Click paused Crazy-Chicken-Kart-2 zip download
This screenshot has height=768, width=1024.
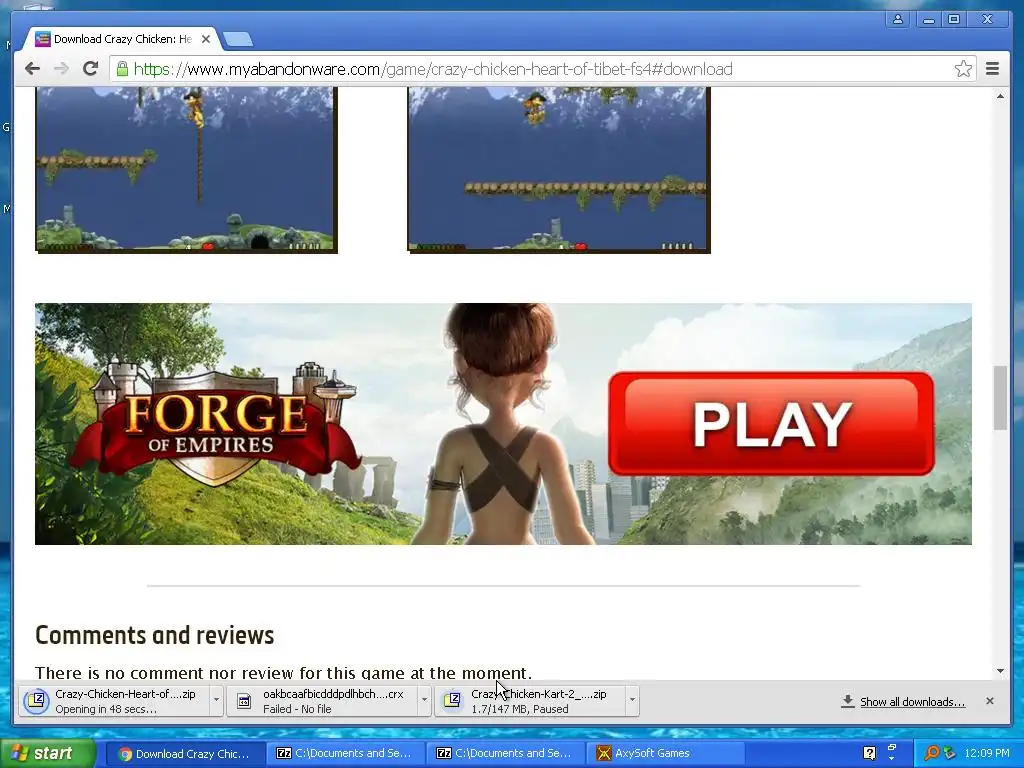(x=531, y=701)
